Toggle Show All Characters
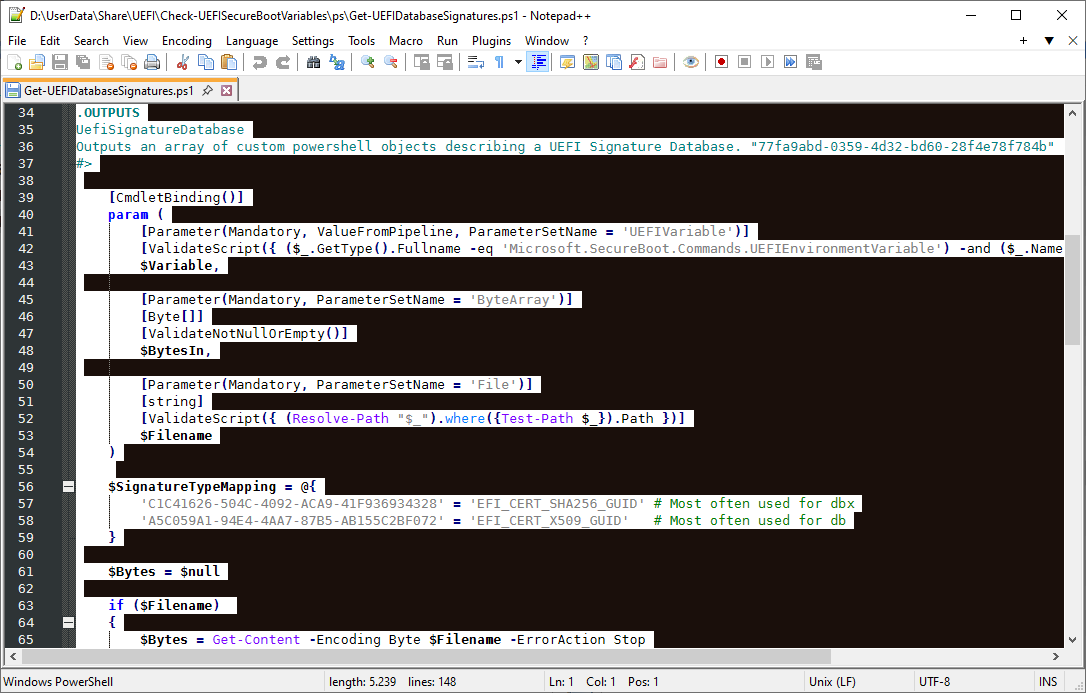Screen dimensions: 1086x693 pyautogui.click(x=498, y=61)
